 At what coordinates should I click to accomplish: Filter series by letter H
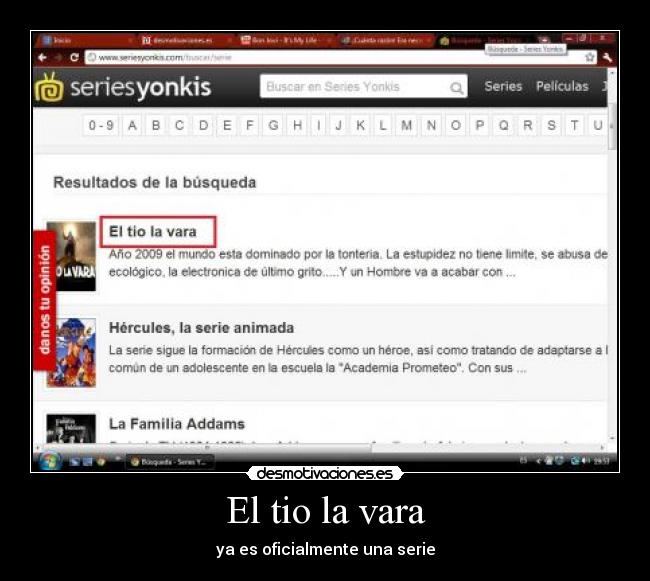tap(297, 125)
